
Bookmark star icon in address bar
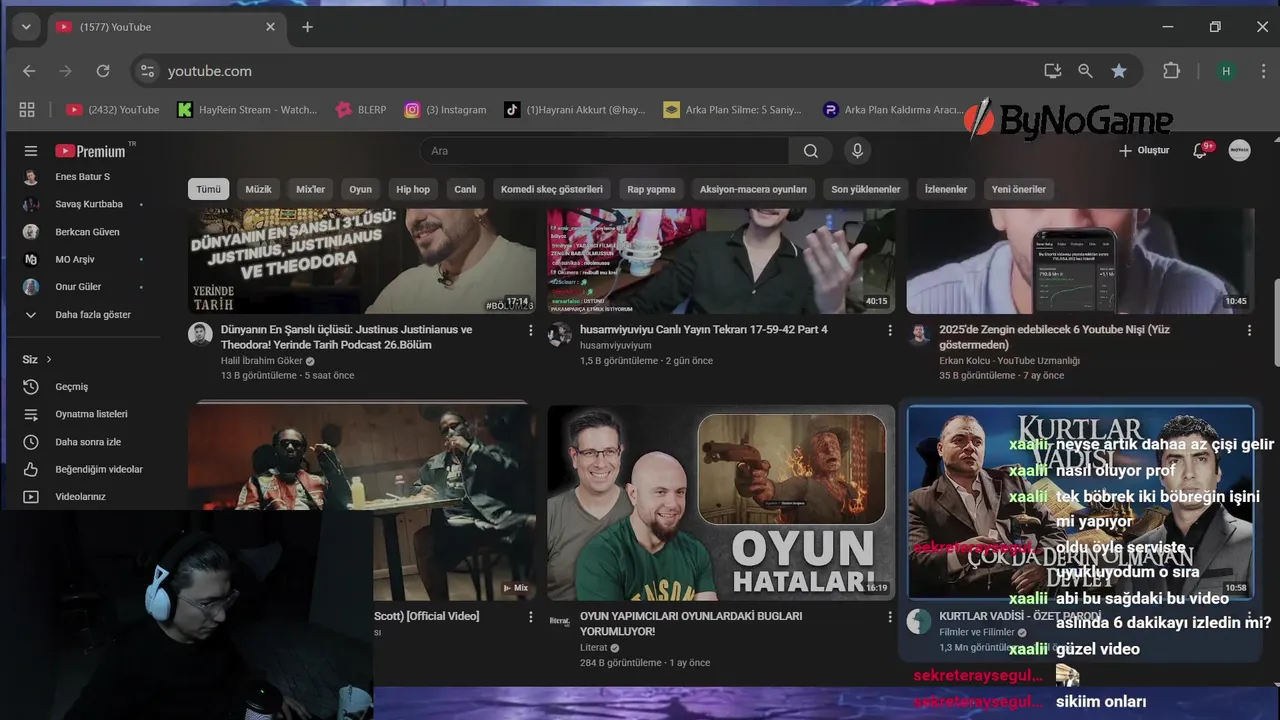1119,71
